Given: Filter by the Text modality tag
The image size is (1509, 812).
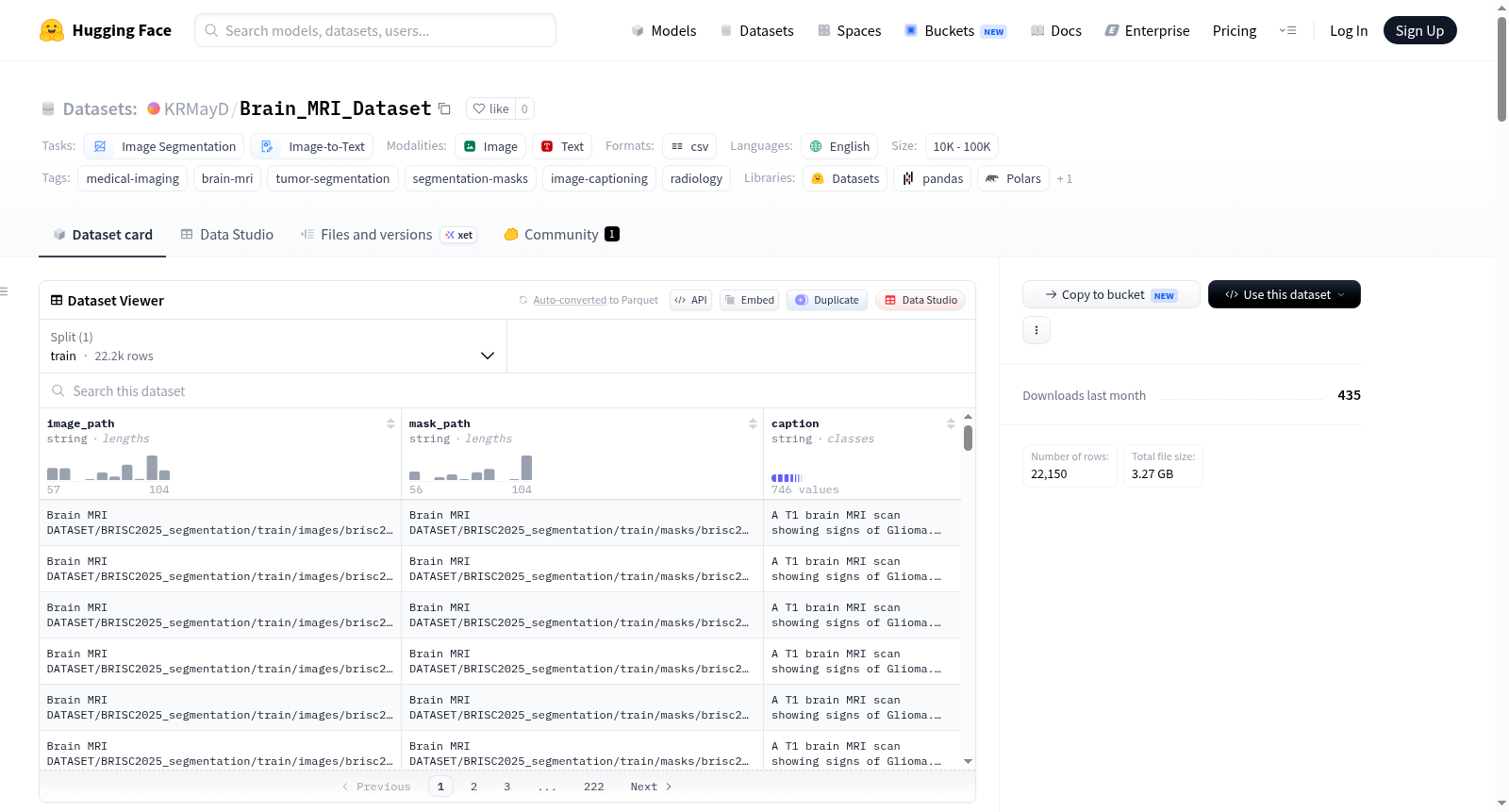Looking at the screenshot, I should pos(562,146).
